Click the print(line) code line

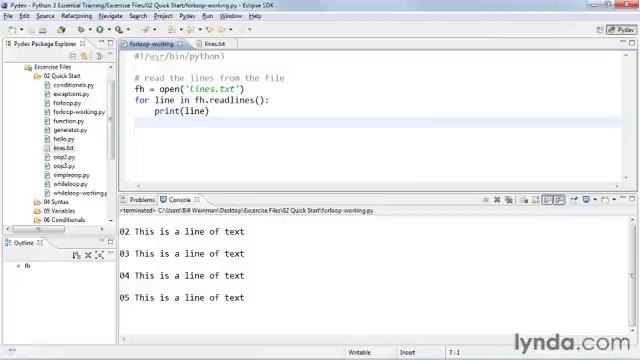pos(181,111)
